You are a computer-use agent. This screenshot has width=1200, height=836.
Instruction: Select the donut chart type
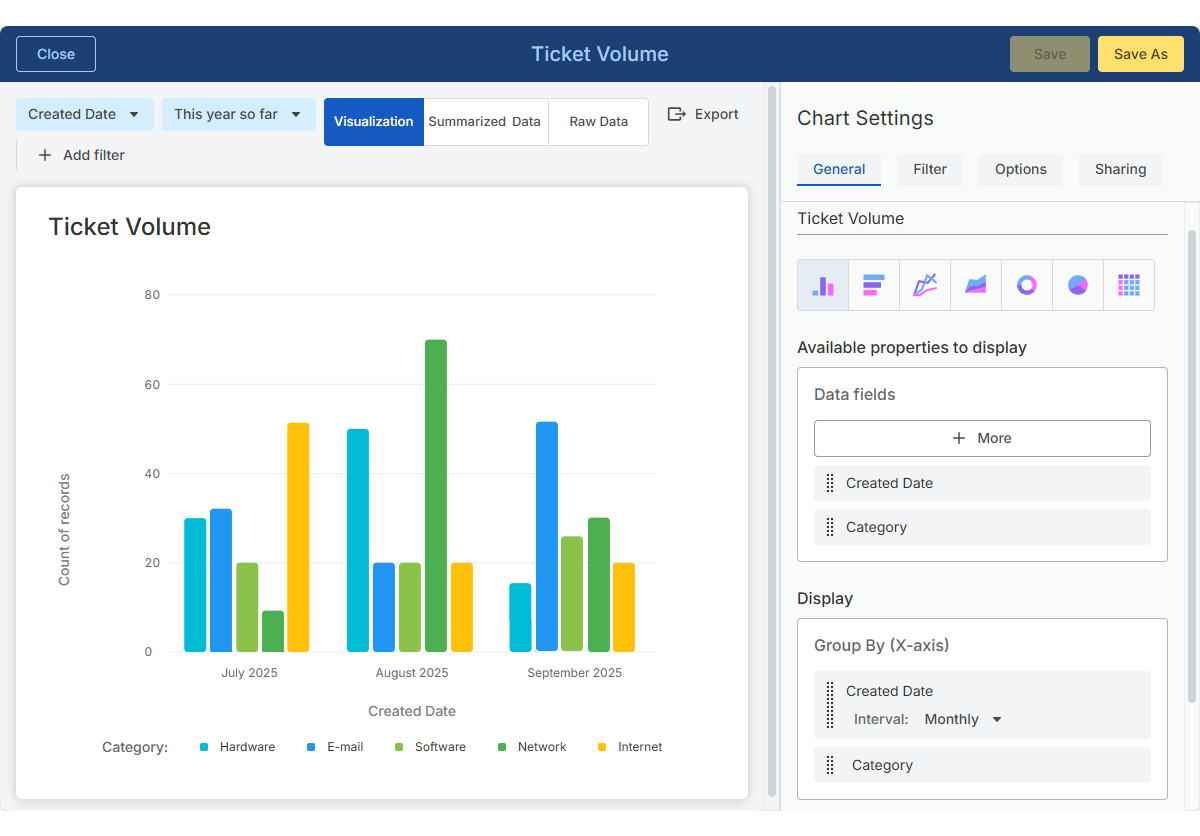coord(1027,285)
